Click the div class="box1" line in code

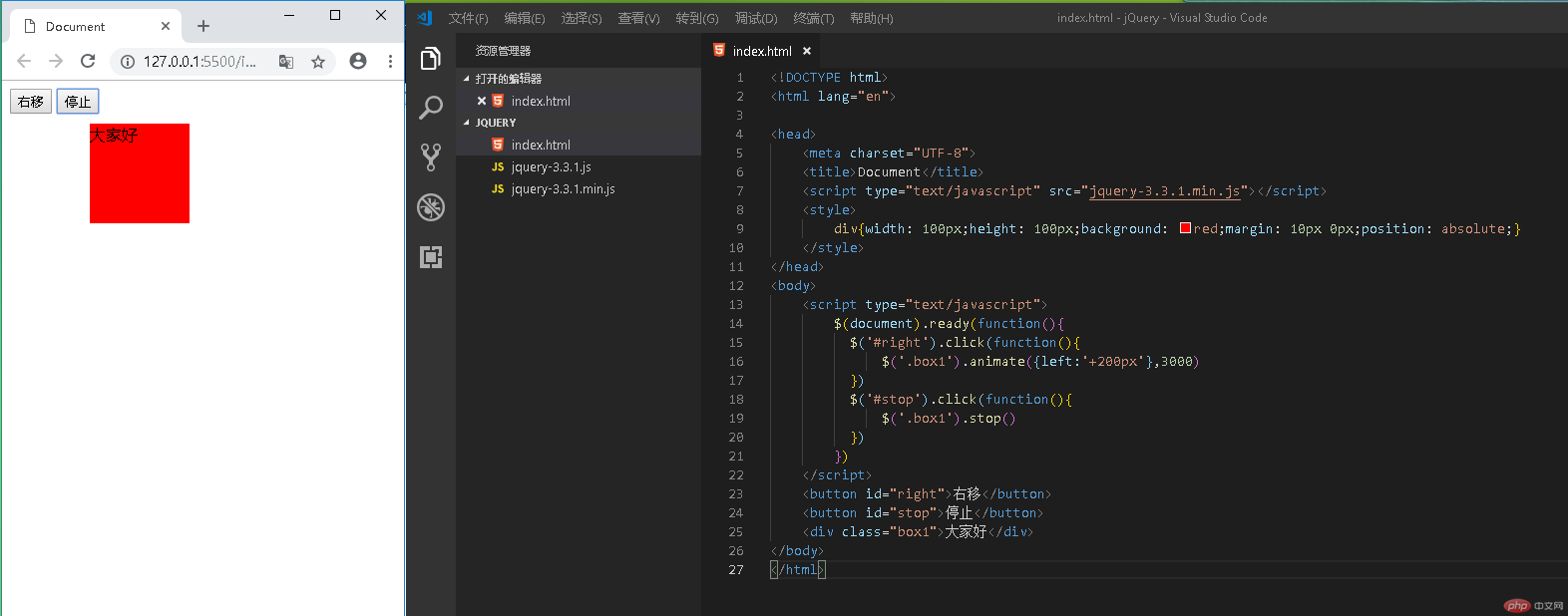[918, 531]
